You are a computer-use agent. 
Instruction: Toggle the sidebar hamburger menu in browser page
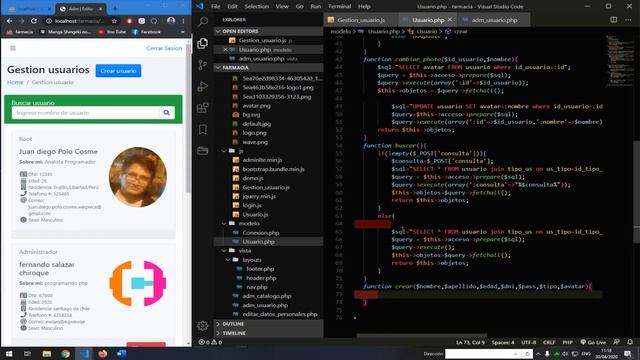coord(13,48)
